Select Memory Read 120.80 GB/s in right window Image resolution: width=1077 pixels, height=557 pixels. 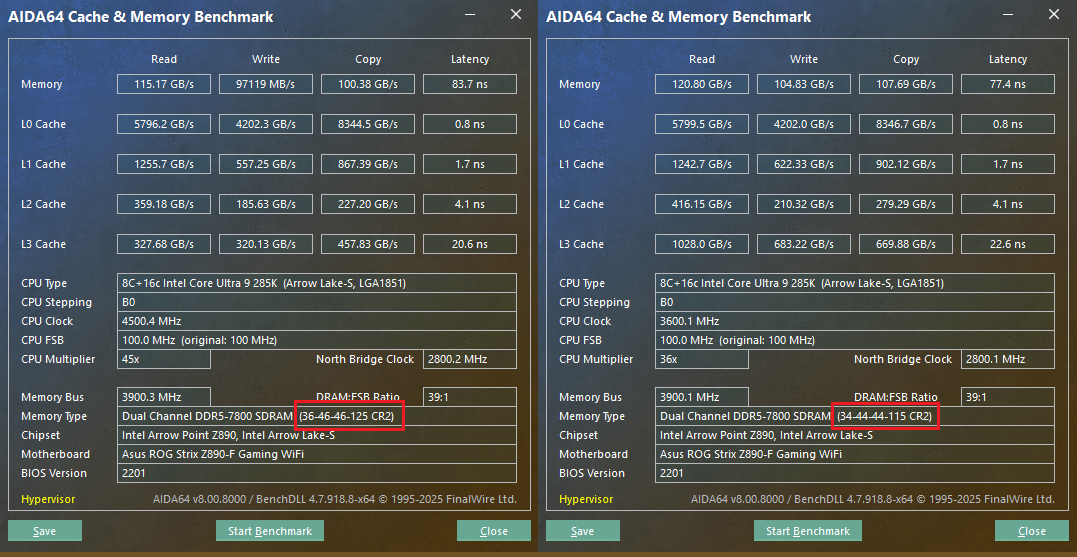tap(701, 84)
